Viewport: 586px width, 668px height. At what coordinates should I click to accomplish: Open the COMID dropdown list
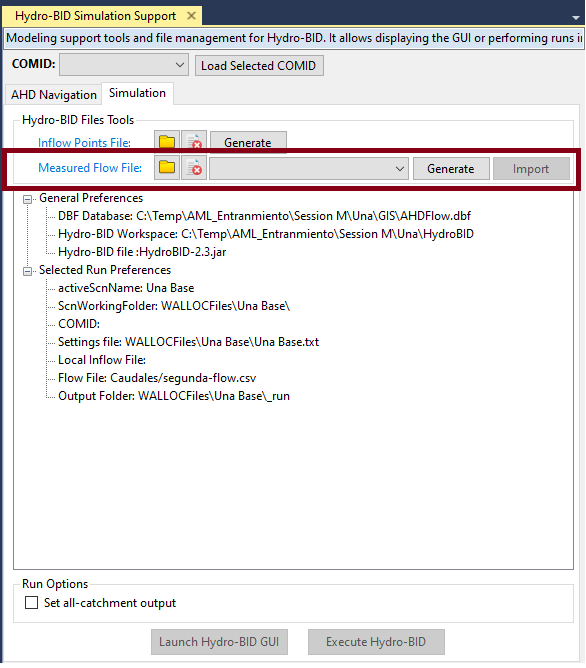click(x=124, y=65)
